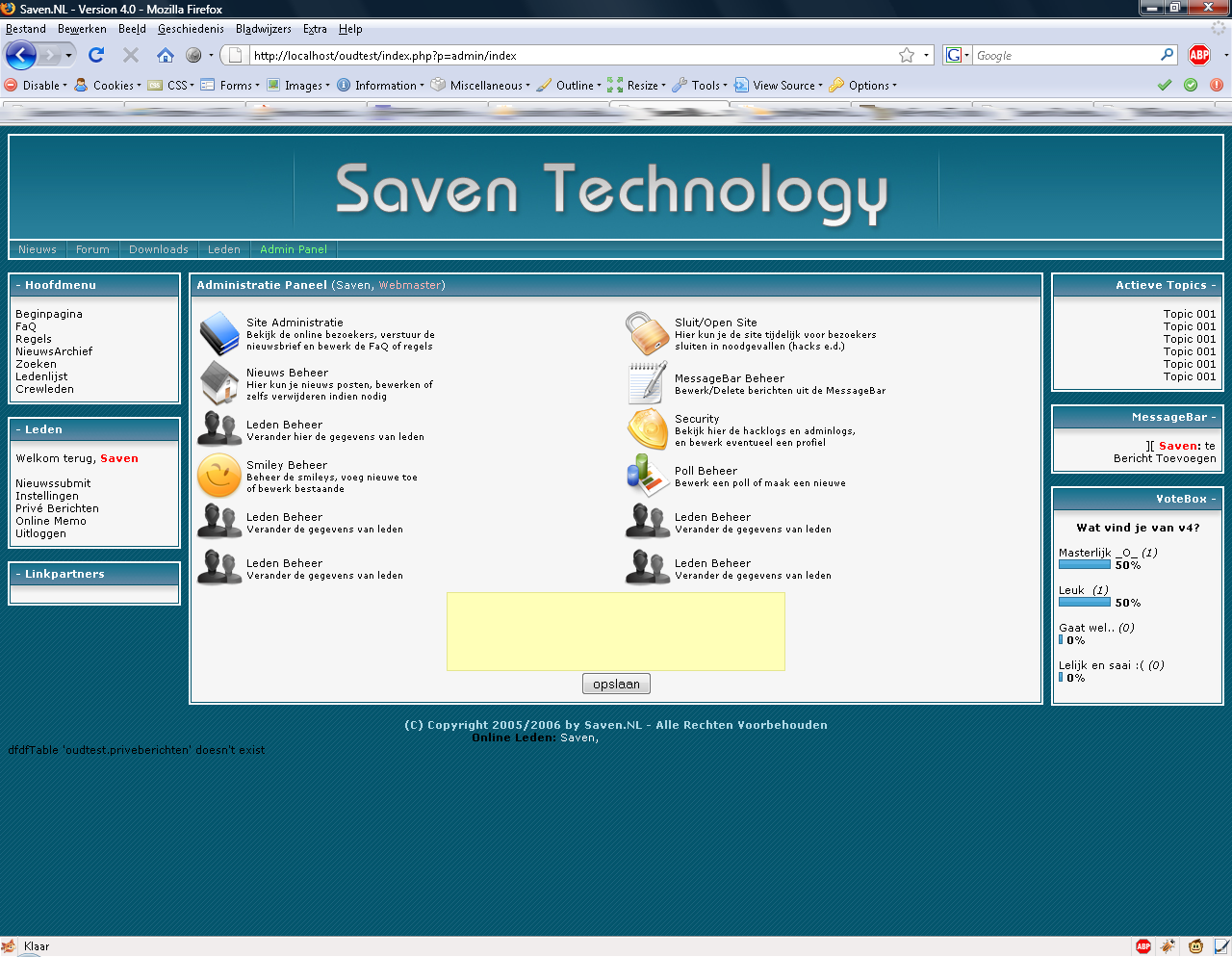Click the Firefox back arrow button

(20, 55)
